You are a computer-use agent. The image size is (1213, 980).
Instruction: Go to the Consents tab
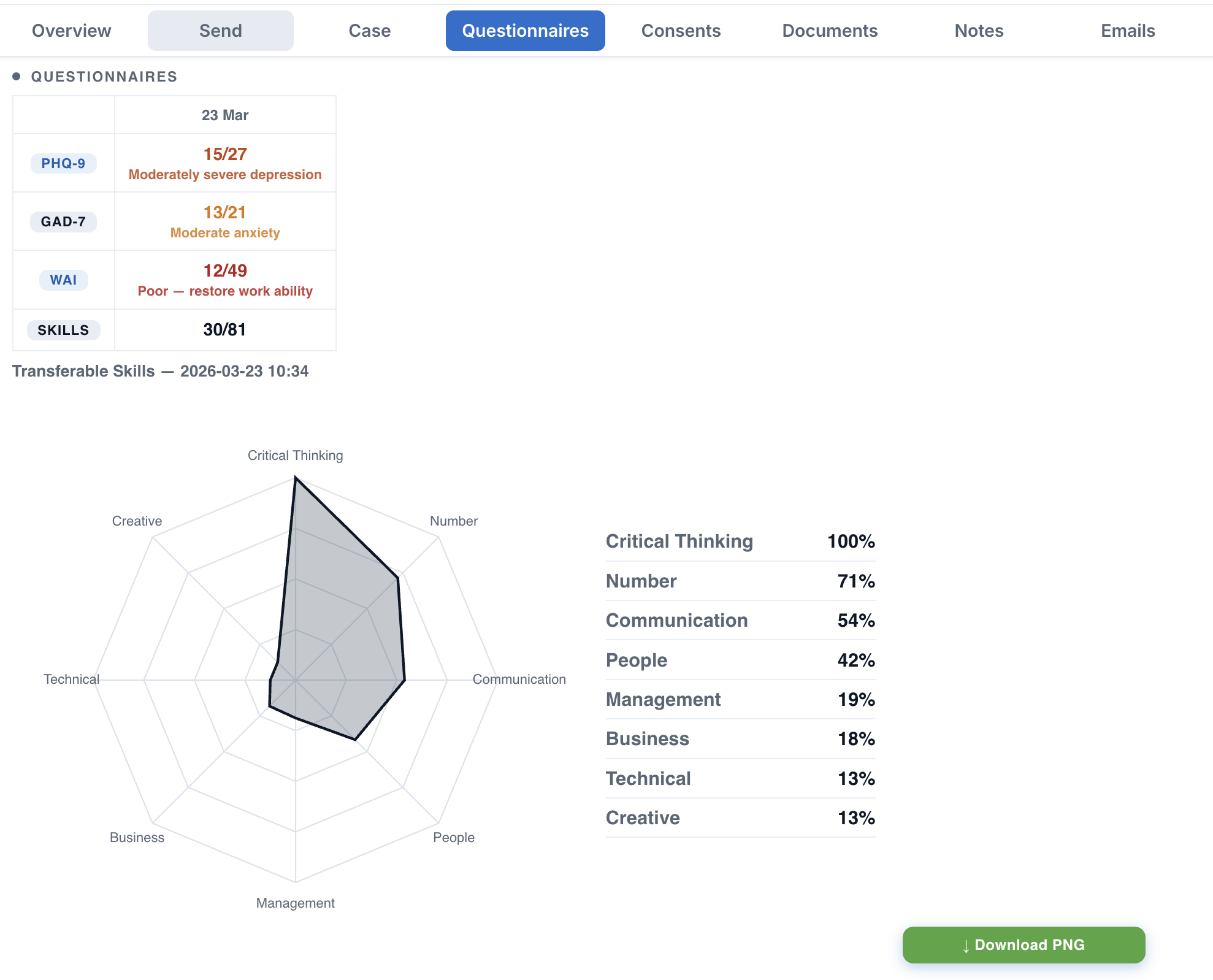(x=681, y=31)
